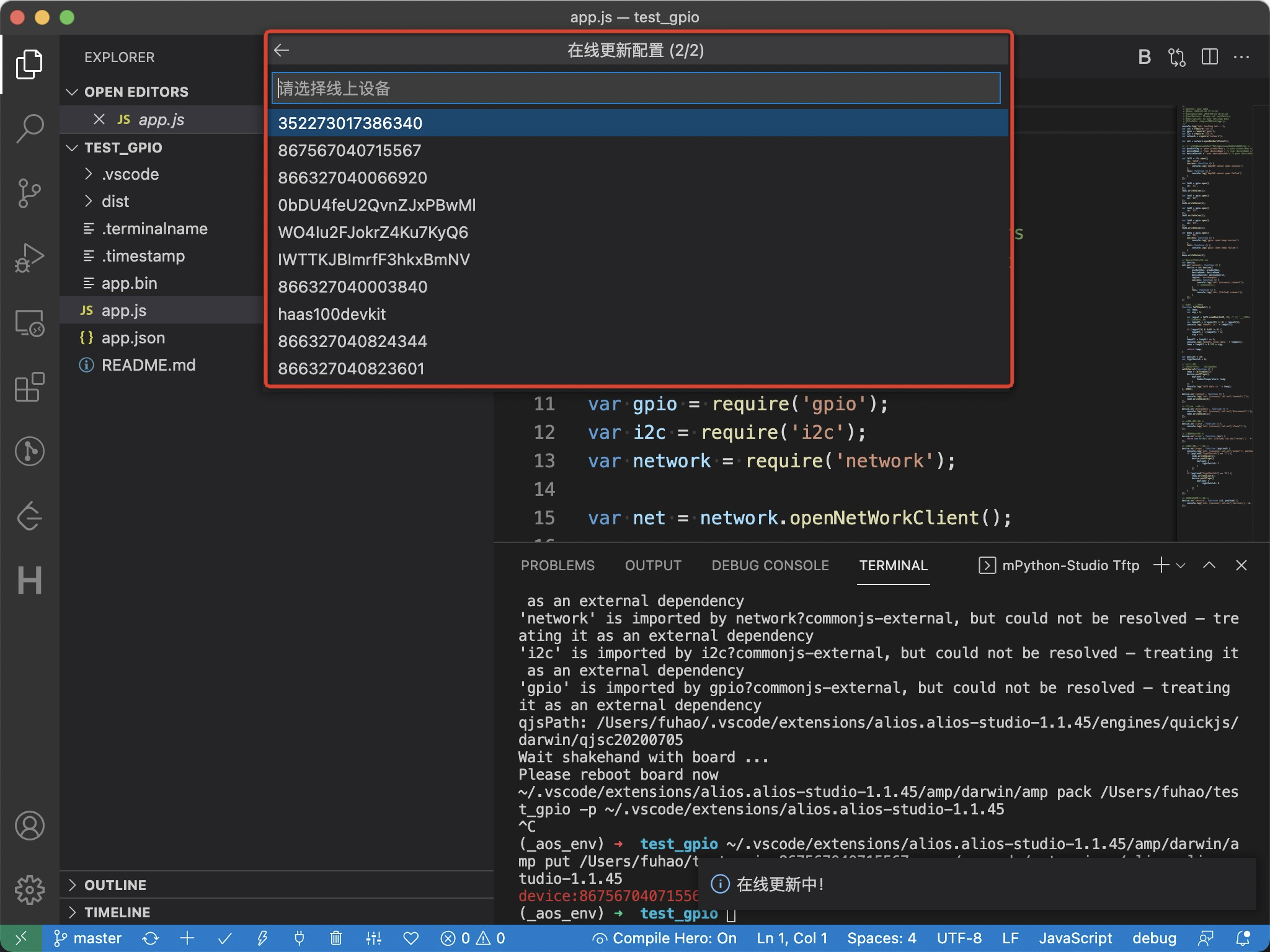Click the lightning burn icon in status bar
The height and width of the screenshot is (952, 1270).
pyautogui.click(x=262, y=938)
